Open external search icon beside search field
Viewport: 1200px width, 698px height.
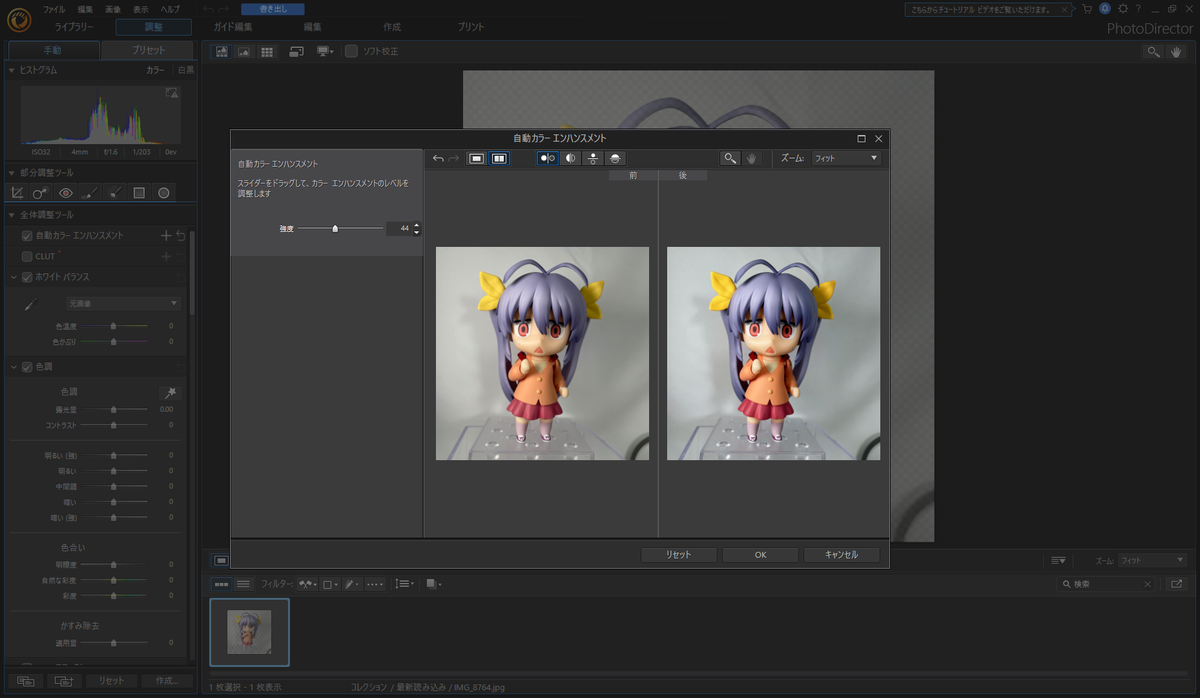[1176, 583]
